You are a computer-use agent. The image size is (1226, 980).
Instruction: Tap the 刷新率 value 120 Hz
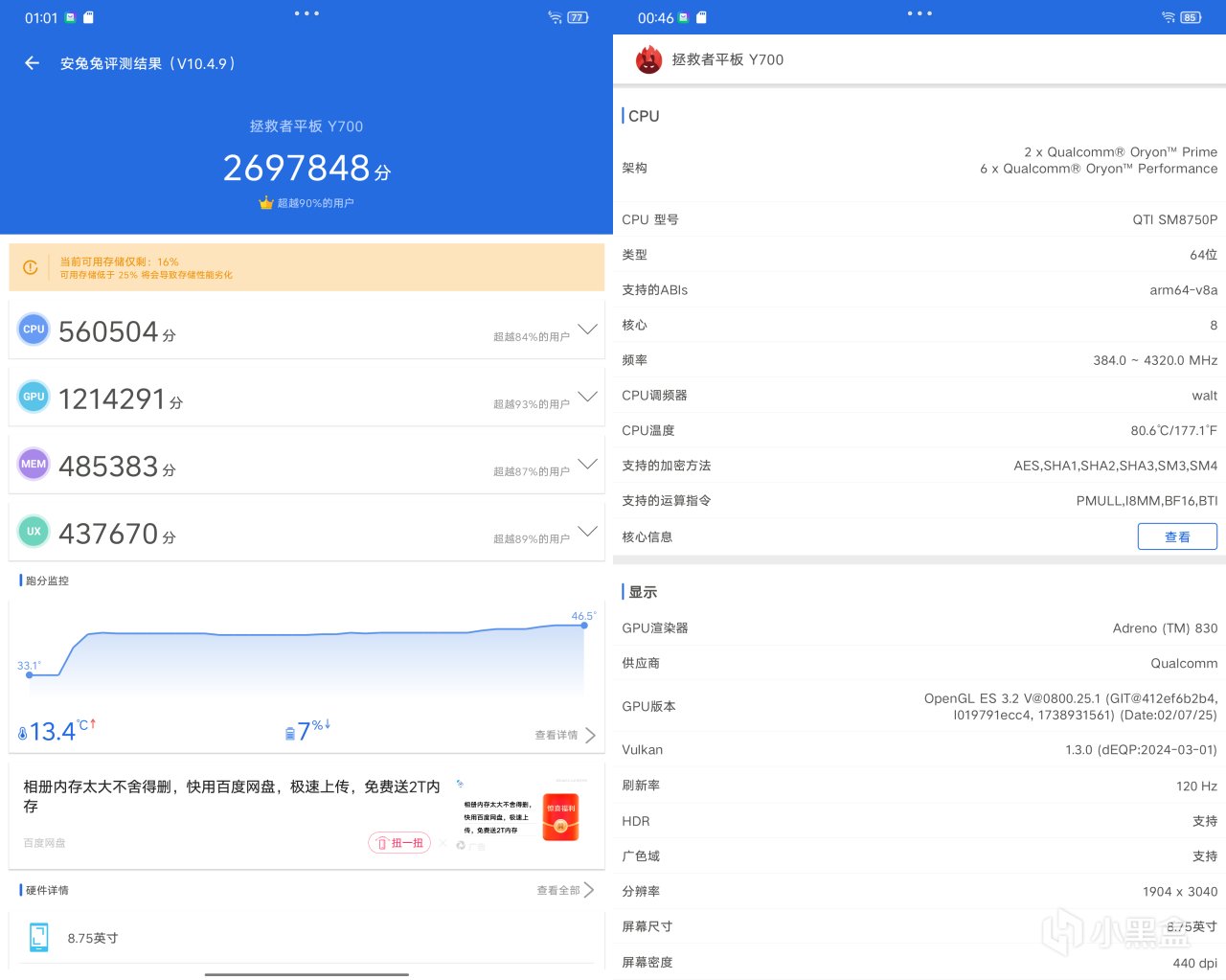tap(1196, 786)
